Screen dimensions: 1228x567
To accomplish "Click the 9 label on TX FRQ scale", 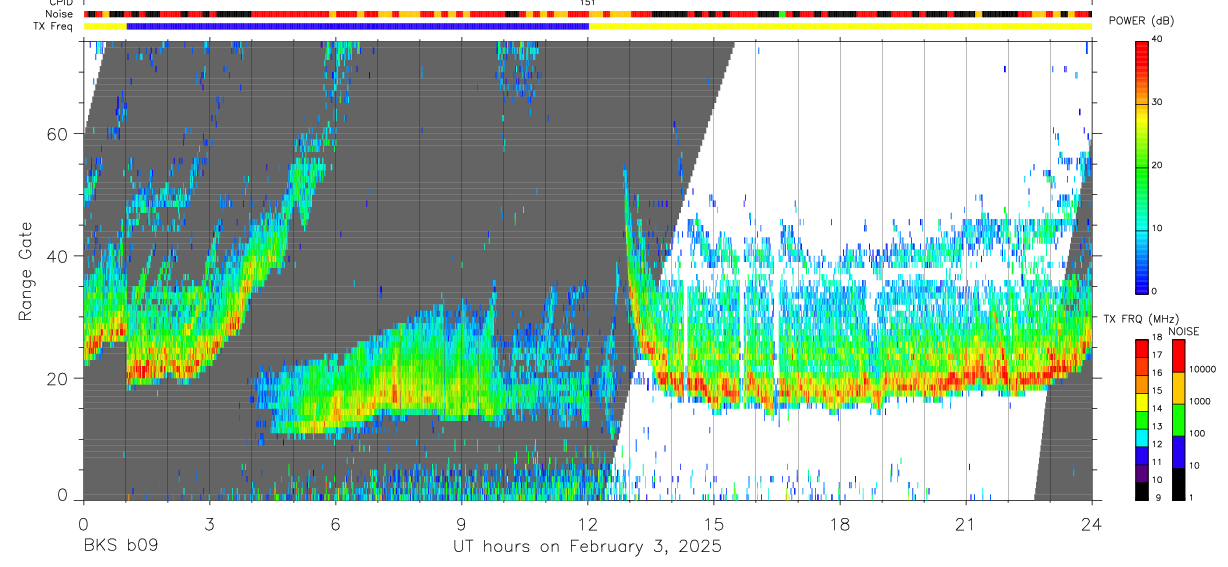I will pyautogui.click(x=1158, y=497).
